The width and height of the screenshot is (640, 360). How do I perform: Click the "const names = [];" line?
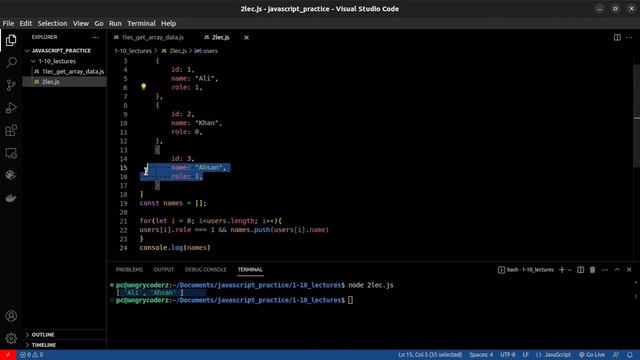point(173,203)
